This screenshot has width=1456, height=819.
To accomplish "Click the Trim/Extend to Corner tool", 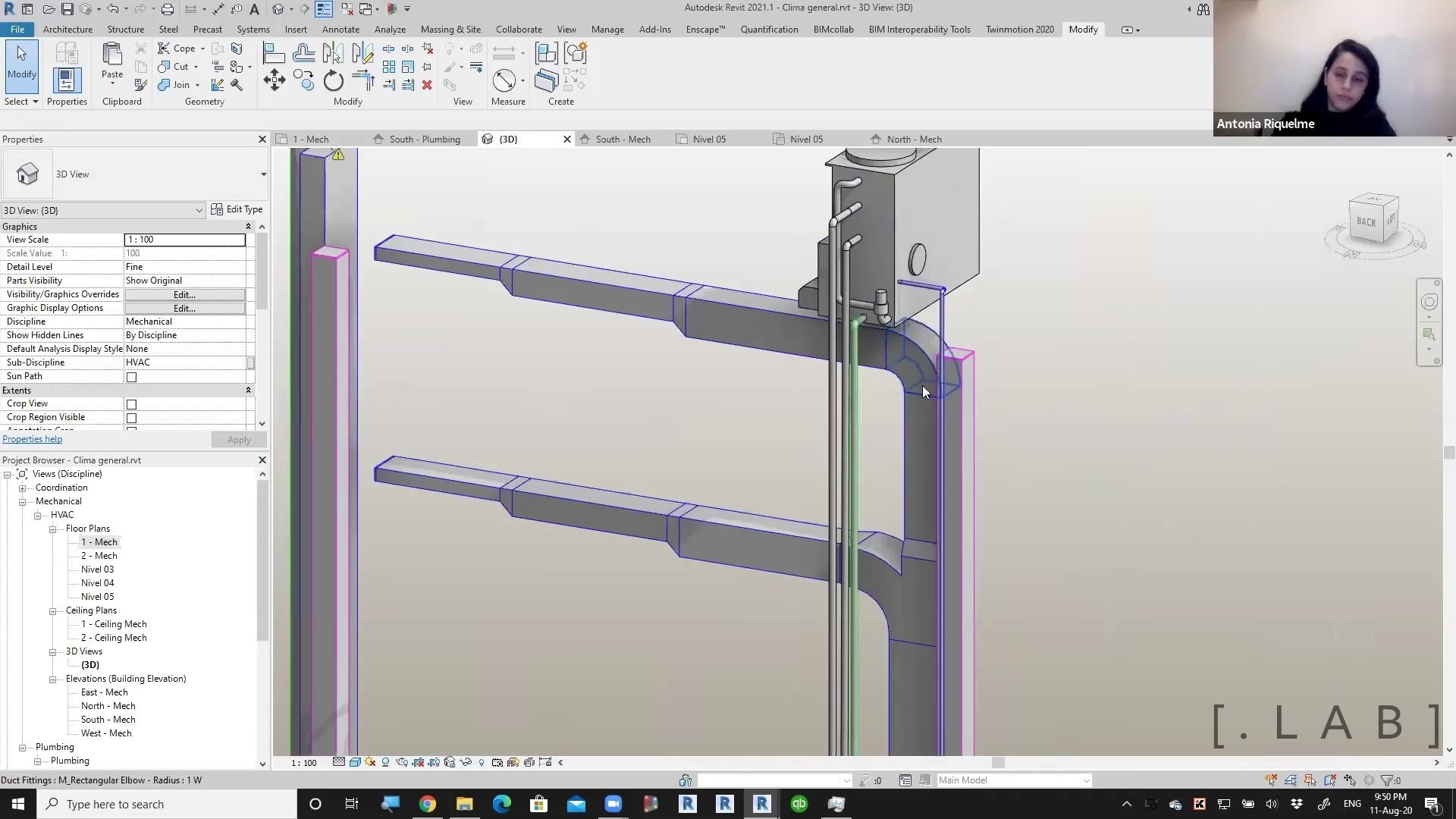I will 362,80.
